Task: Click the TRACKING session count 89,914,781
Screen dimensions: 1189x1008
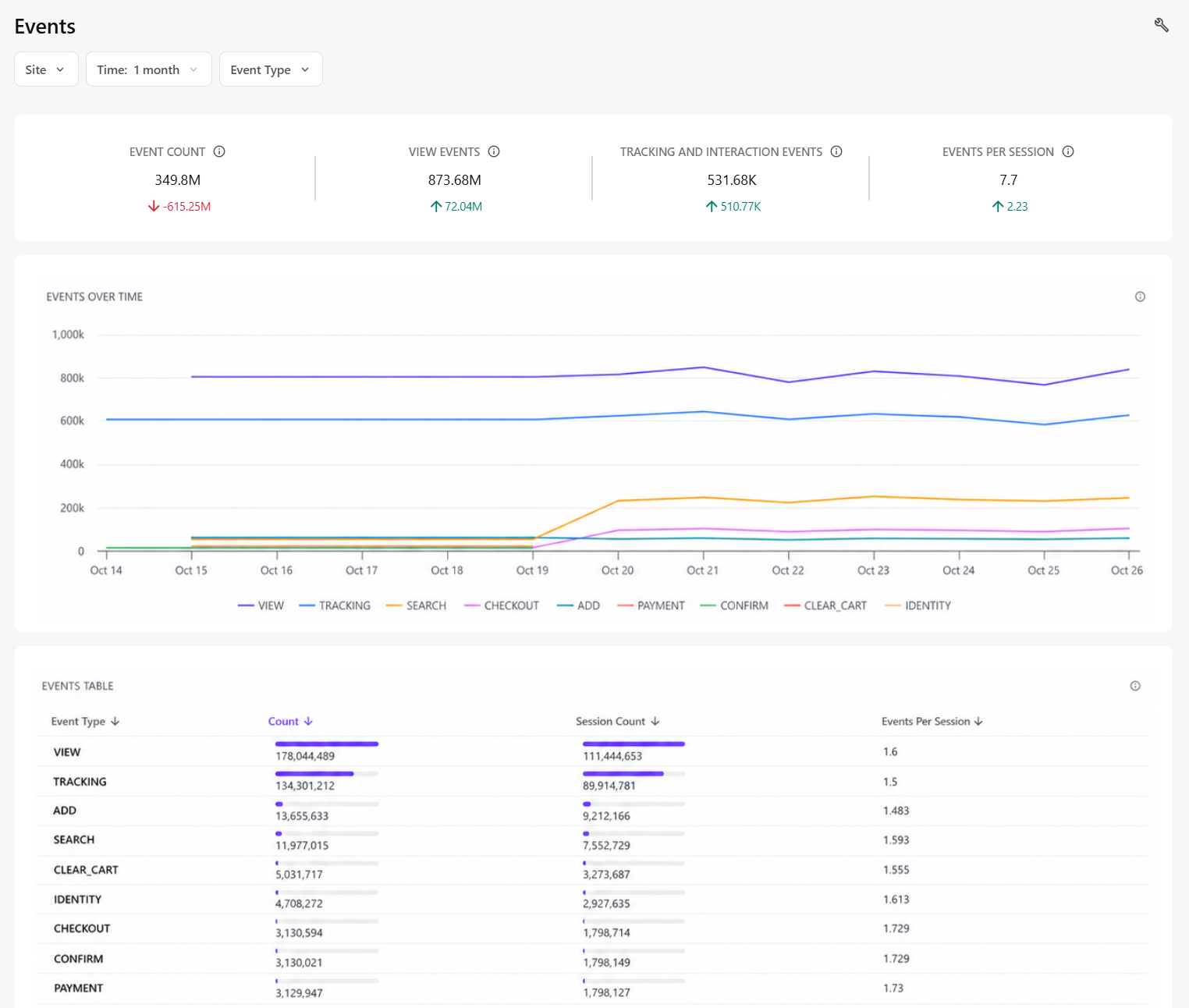Action: point(609,786)
